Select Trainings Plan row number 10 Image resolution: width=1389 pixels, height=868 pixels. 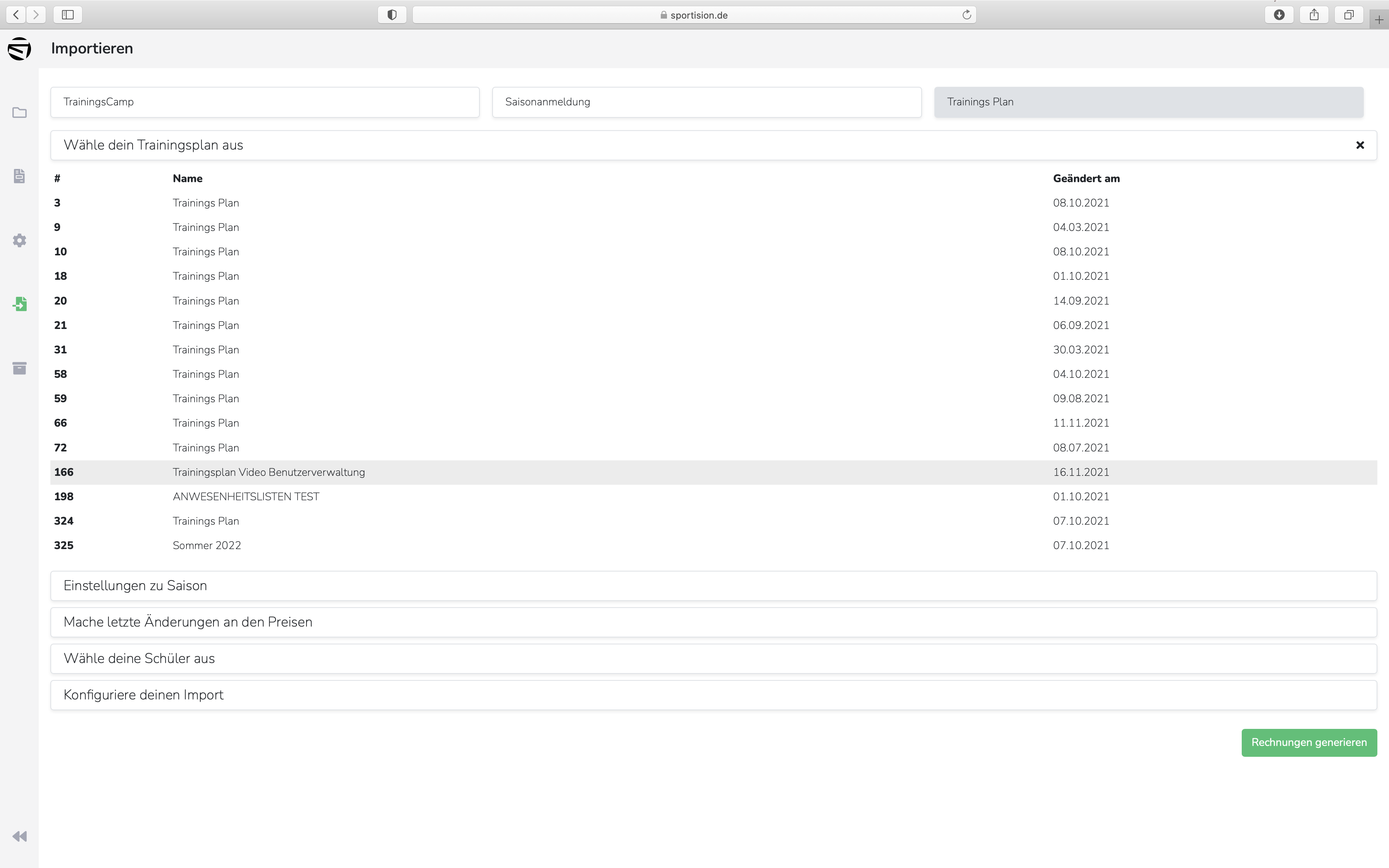click(713, 252)
